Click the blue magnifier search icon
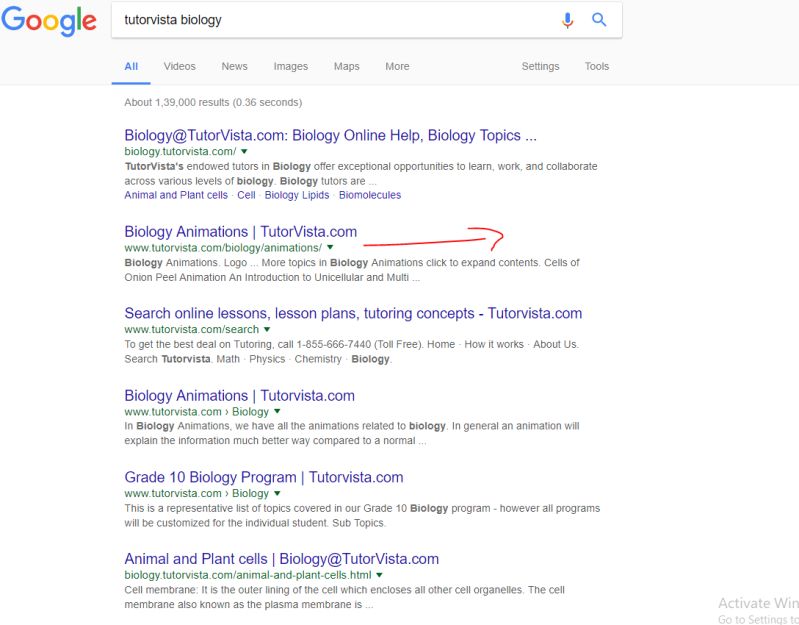 coord(599,20)
